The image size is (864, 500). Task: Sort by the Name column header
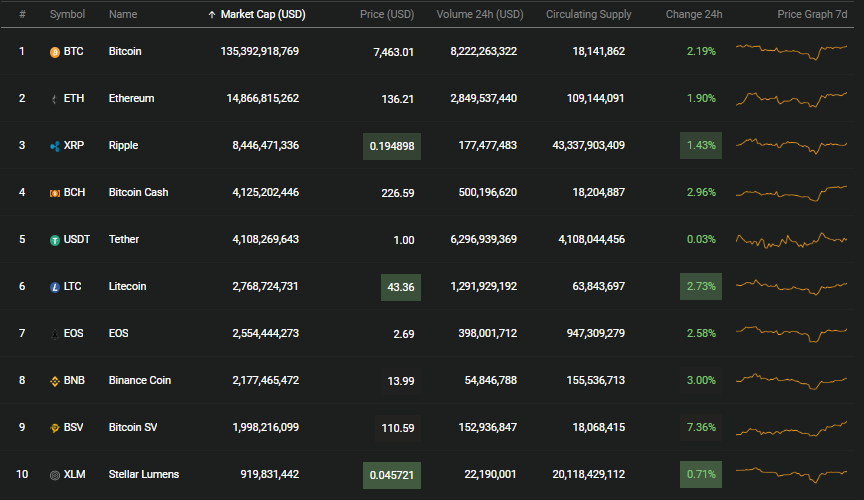pyautogui.click(x=123, y=14)
